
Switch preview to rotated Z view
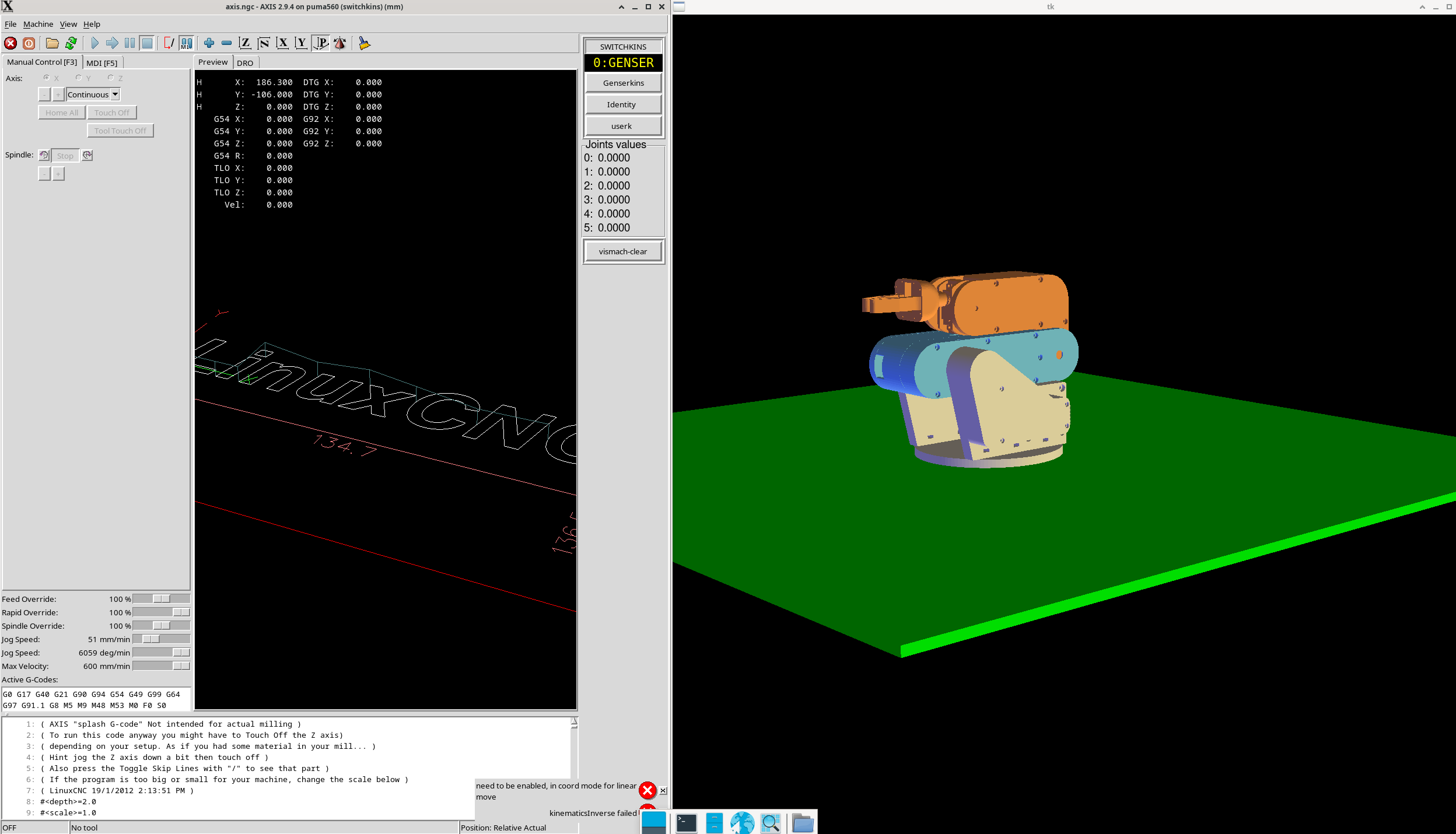coord(264,43)
